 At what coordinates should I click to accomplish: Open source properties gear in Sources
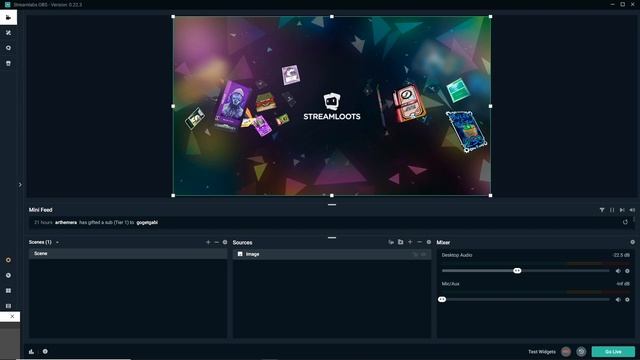pos(429,242)
